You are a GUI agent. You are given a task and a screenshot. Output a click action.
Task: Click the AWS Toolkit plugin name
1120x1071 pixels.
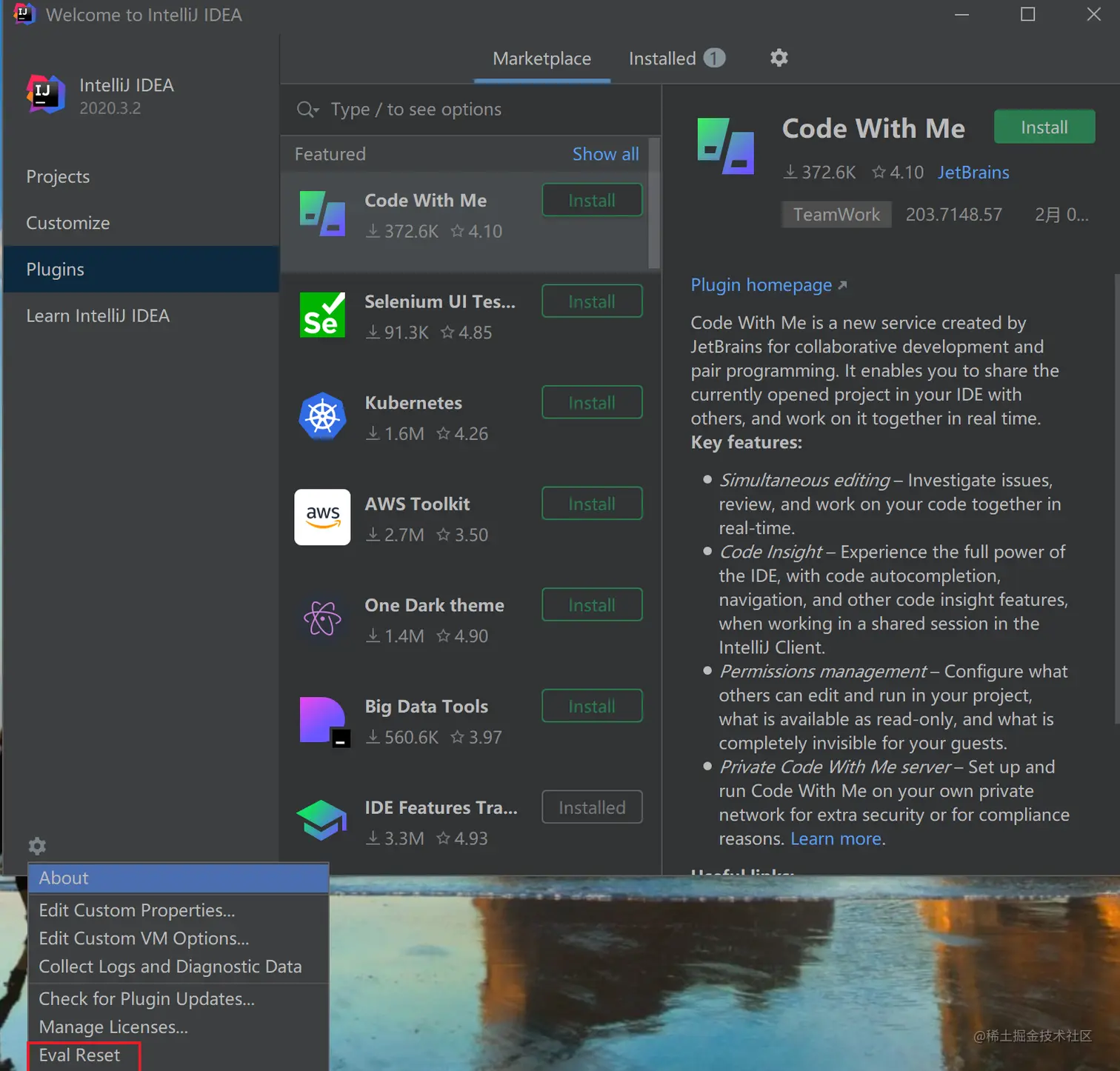pyautogui.click(x=417, y=504)
